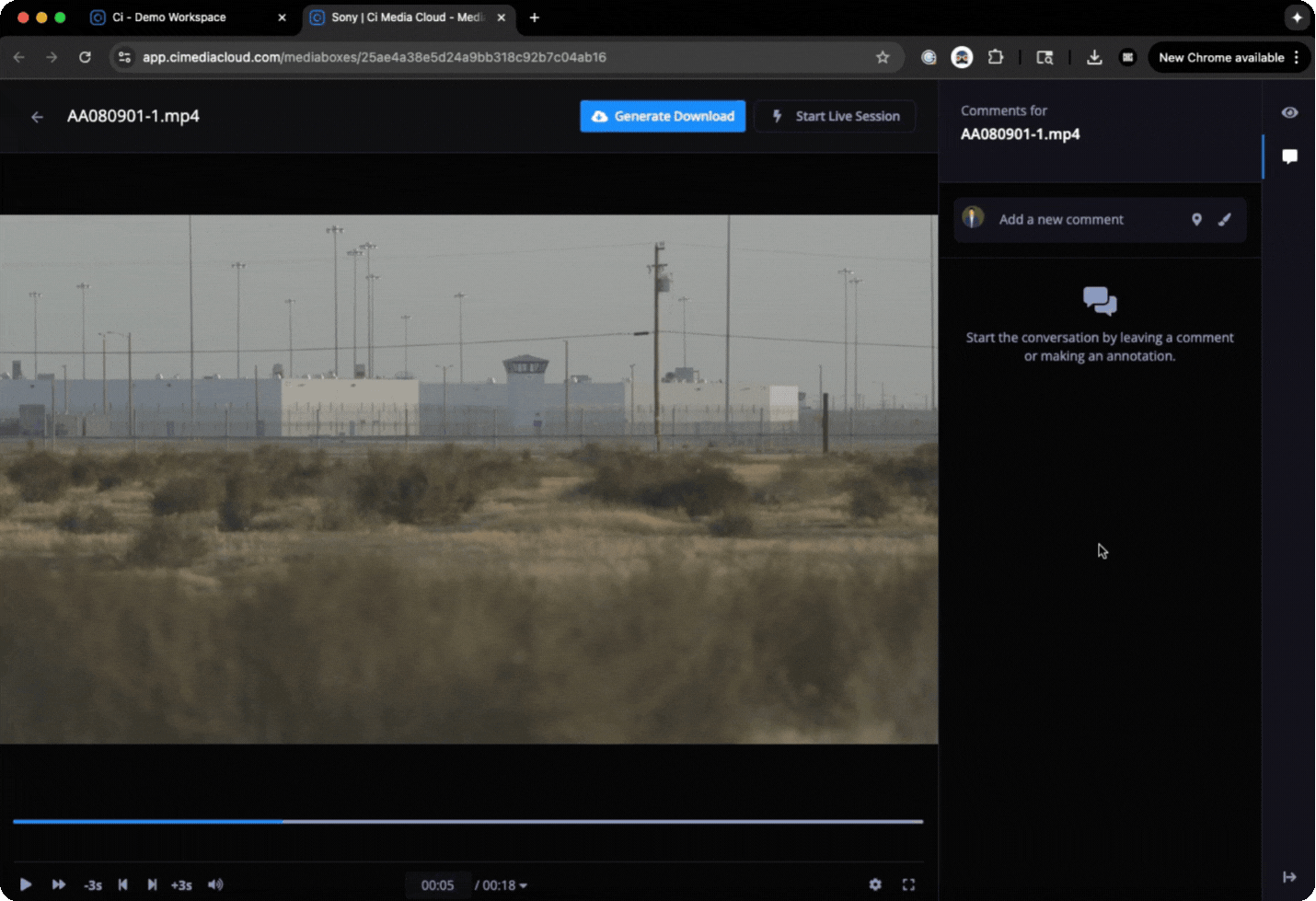This screenshot has width=1316, height=901.
Task: Step to previous frame
Action: [122, 884]
